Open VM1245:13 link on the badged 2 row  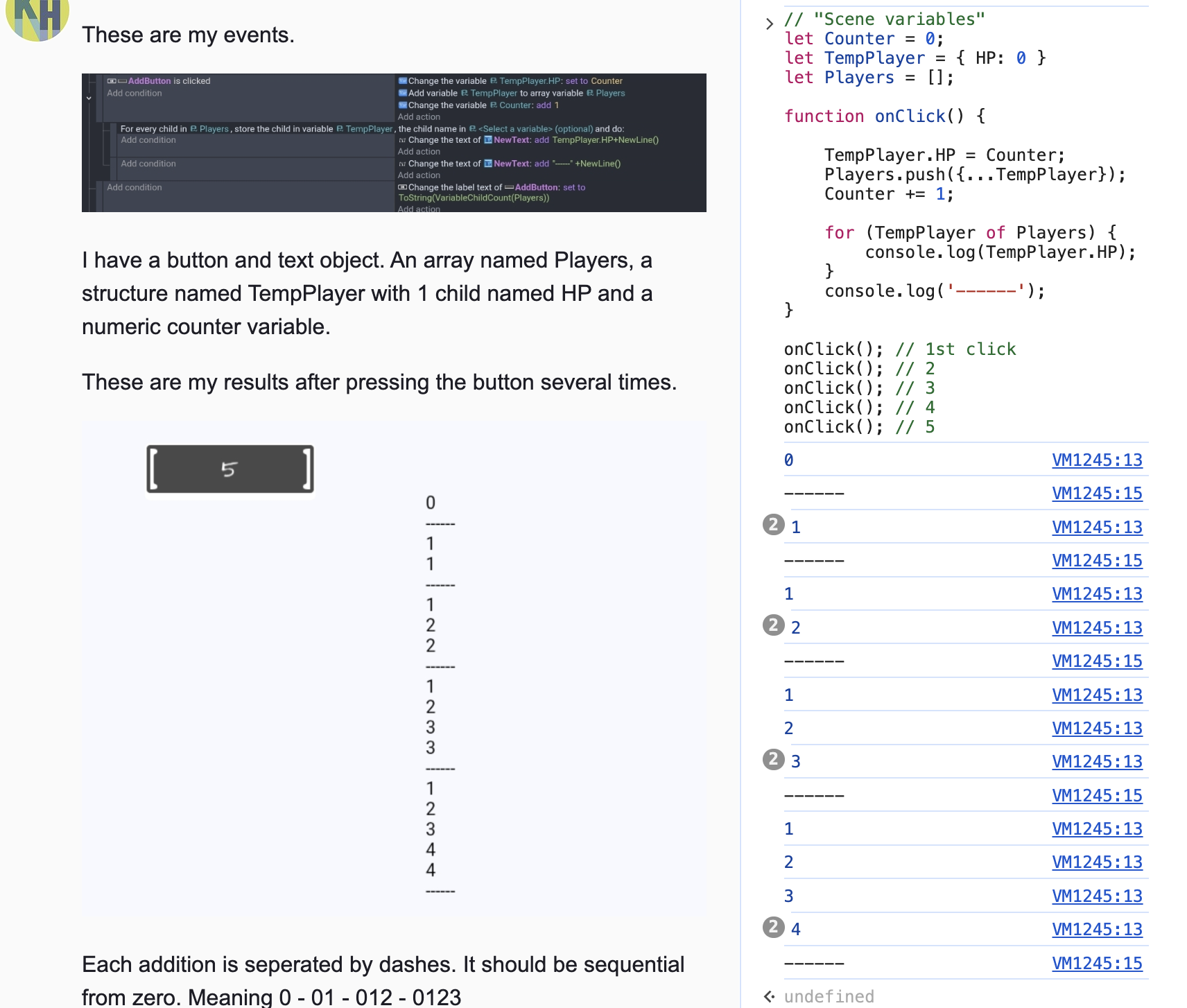click(1097, 628)
